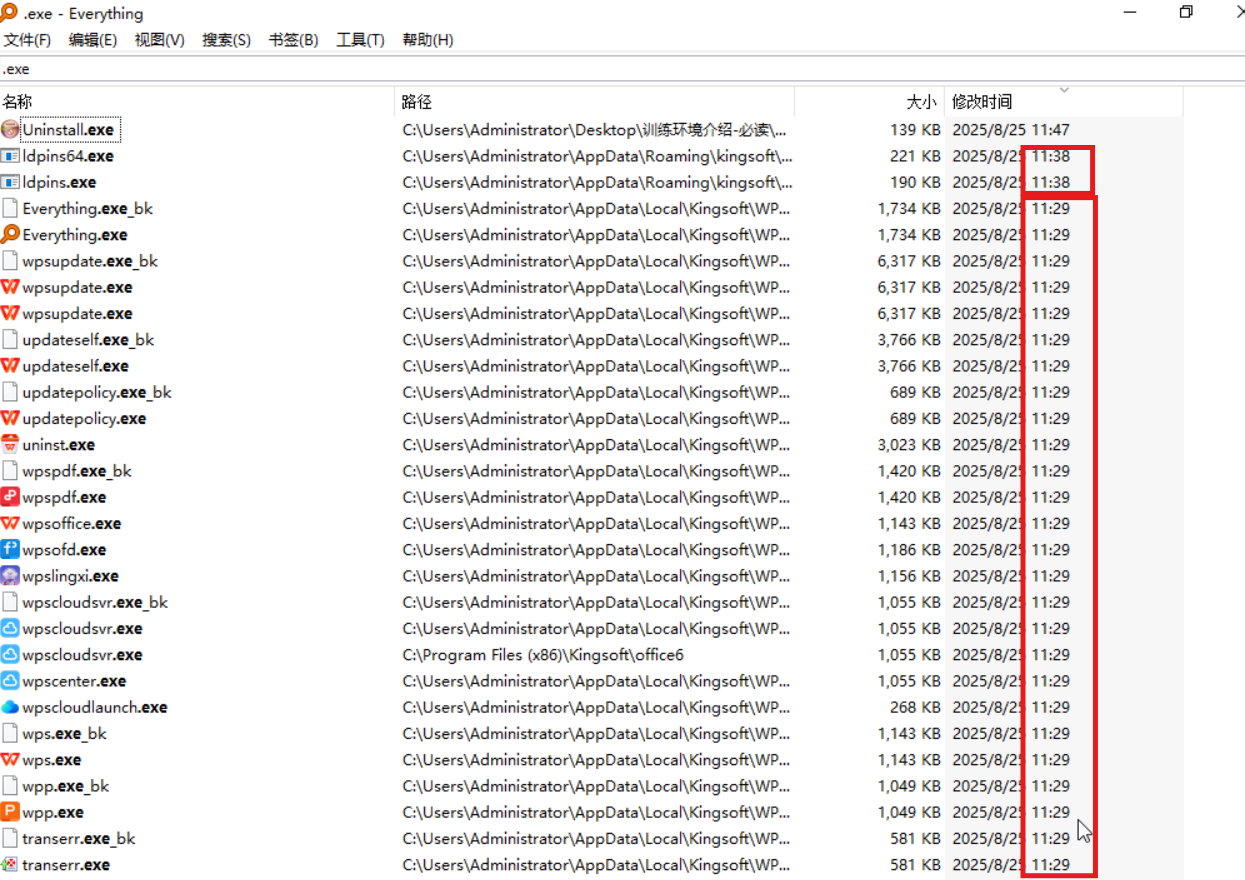Click the 1,156 KB size cell
1245x880 pixels.
point(909,576)
